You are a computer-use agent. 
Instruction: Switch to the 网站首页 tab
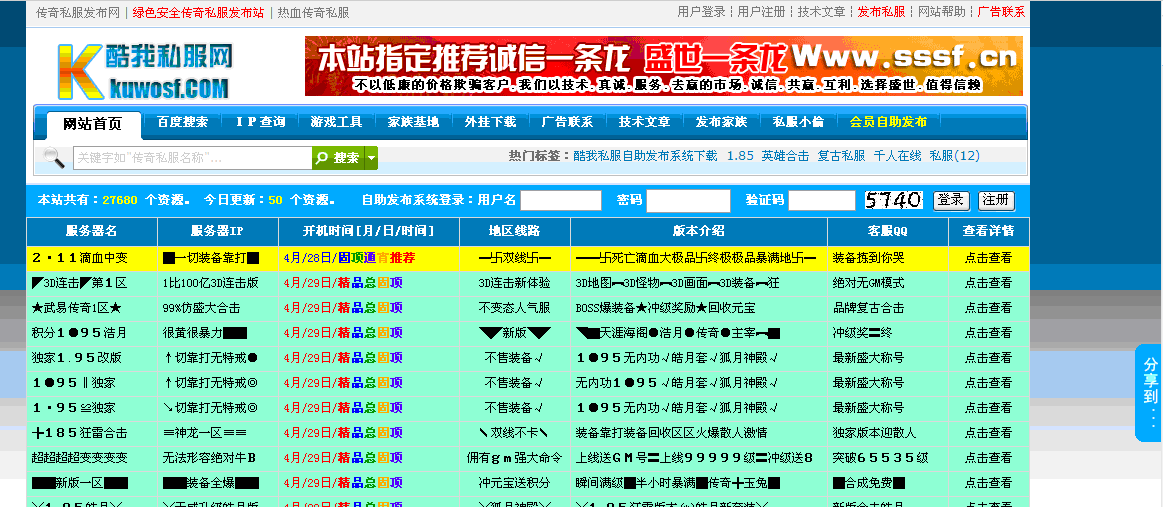click(x=93, y=124)
